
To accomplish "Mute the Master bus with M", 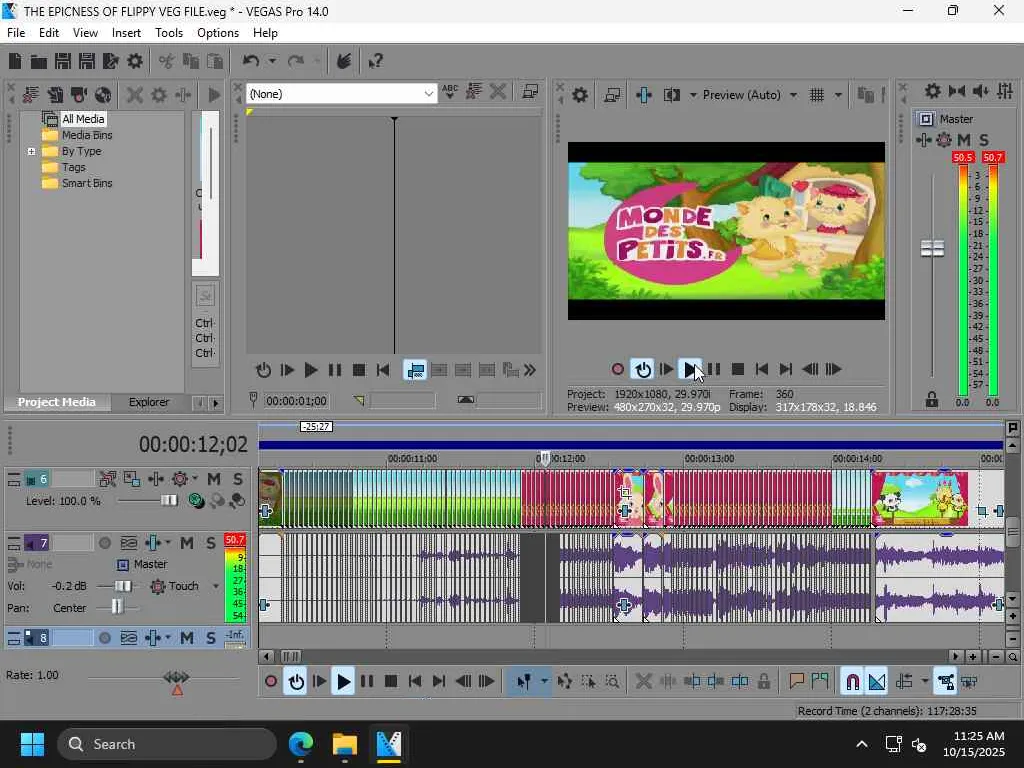I will point(963,140).
